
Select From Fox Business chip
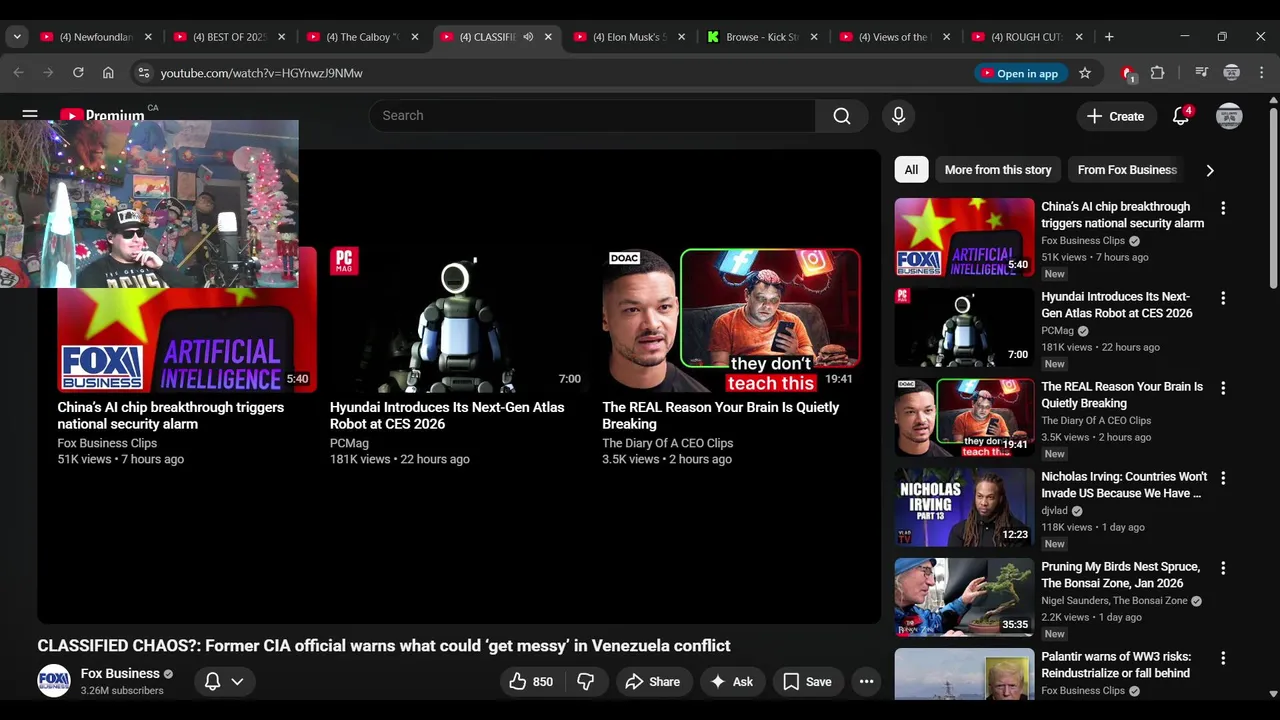point(1127,170)
